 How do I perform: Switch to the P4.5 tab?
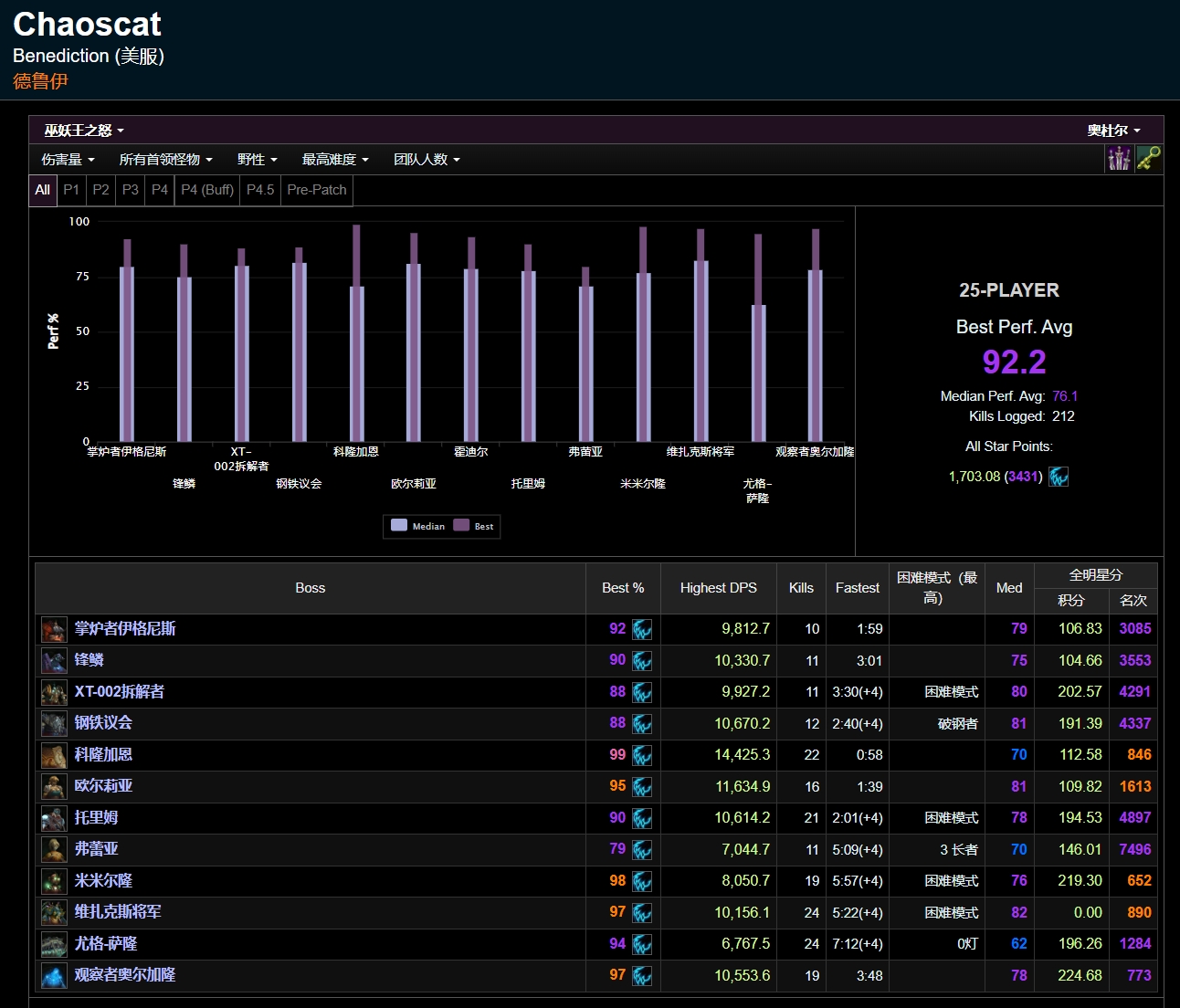260,190
